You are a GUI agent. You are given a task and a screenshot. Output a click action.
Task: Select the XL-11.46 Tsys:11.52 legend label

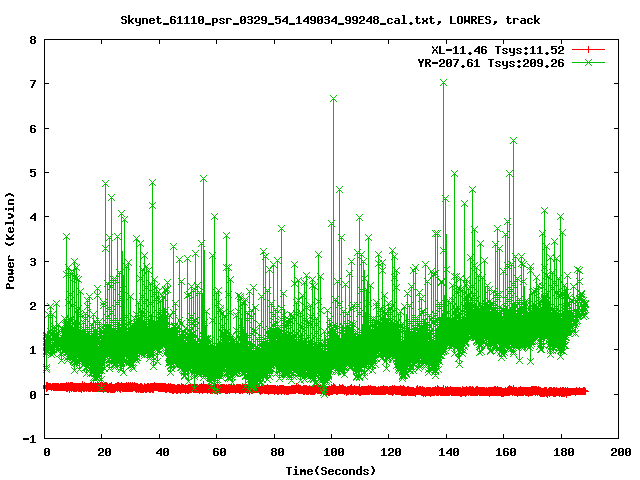click(x=496, y=49)
